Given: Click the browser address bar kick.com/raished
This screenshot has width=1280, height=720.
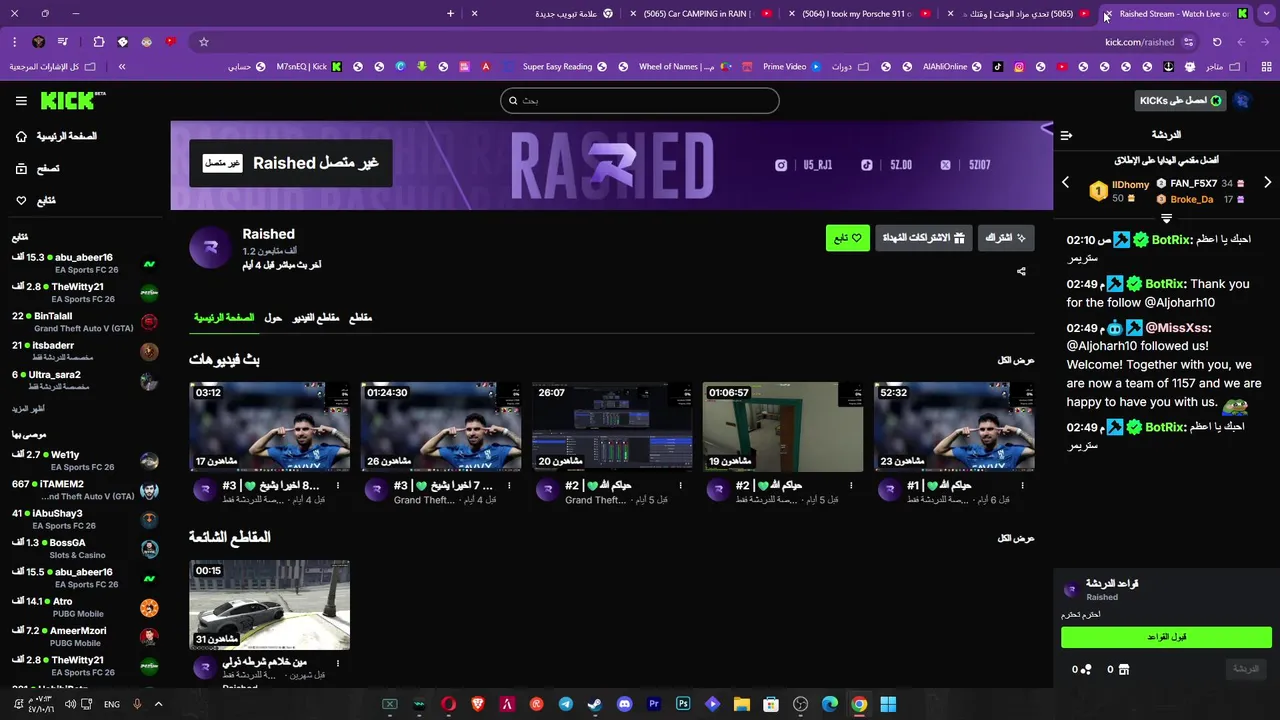Looking at the screenshot, I should point(1139,42).
